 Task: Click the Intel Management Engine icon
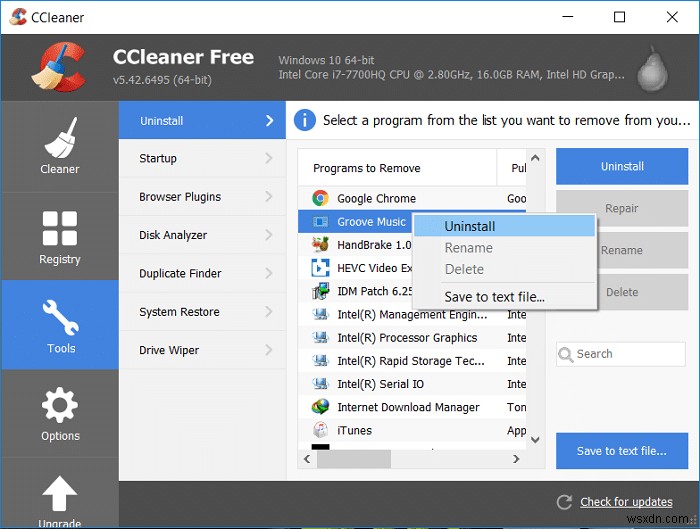pyautogui.click(x=320, y=314)
